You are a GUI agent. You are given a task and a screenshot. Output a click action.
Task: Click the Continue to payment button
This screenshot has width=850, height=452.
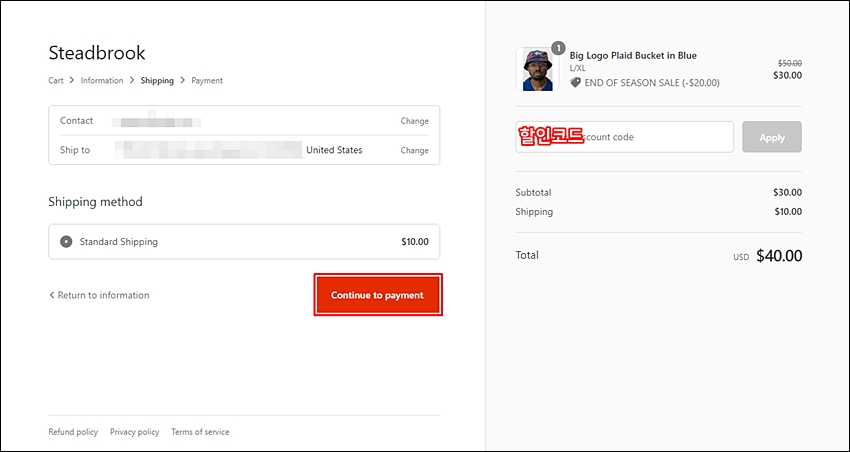click(x=378, y=295)
